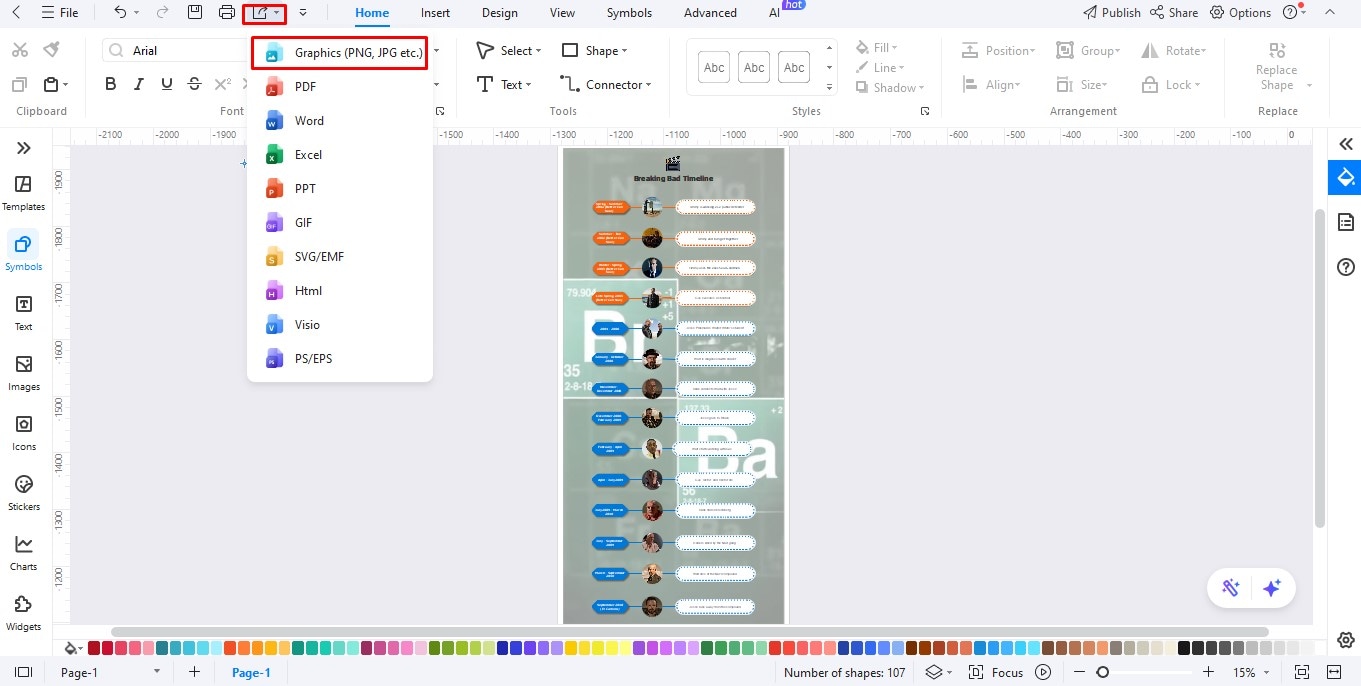Image resolution: width=1361 pixels, height=686 pixels.
Task: Select Word export option
Action: (340, 121)
